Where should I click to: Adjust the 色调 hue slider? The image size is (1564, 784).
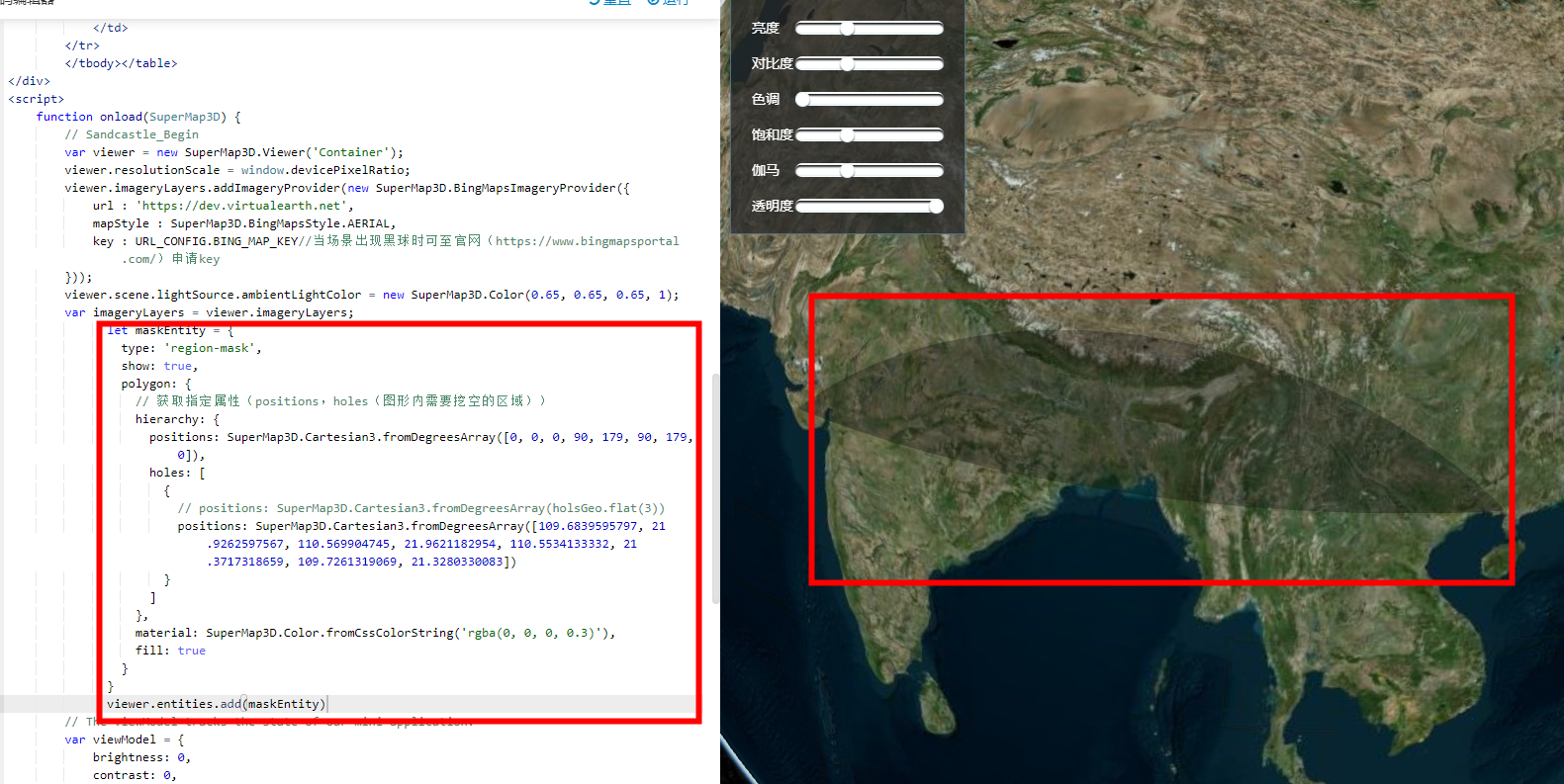870,100
